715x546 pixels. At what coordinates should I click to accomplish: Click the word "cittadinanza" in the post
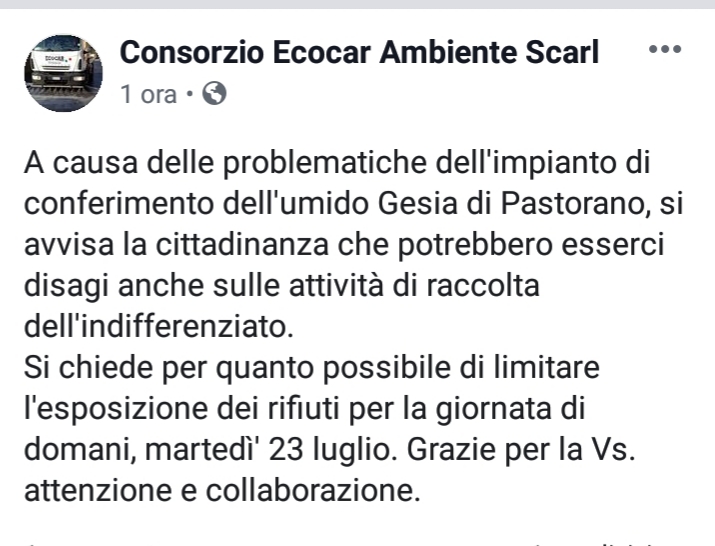[x=242, y=244]
